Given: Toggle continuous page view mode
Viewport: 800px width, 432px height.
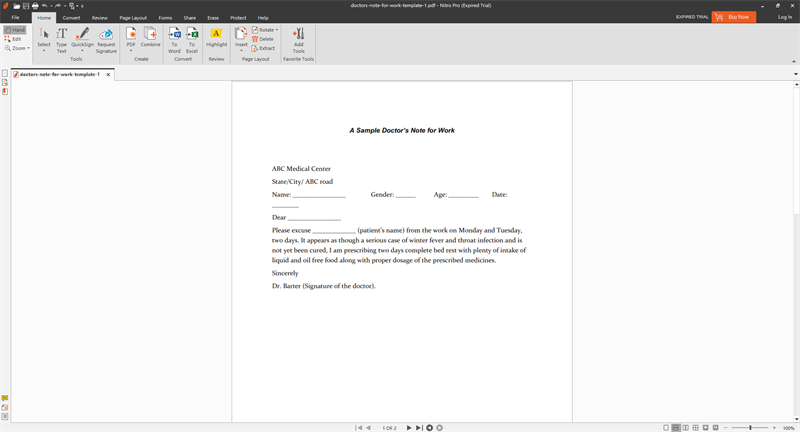Looking at the screenshot, I should [676, 428].
